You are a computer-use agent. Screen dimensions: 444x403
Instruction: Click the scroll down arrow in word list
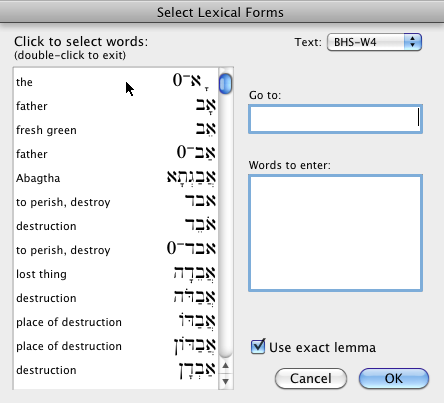226,381
